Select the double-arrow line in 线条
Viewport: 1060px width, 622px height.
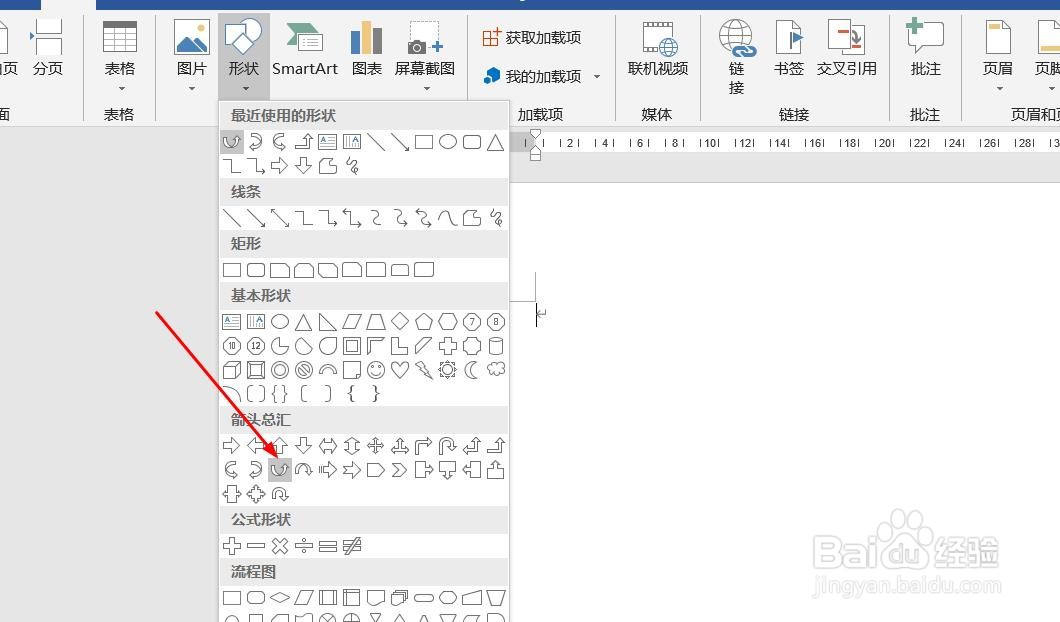click(x=280, y=218)
